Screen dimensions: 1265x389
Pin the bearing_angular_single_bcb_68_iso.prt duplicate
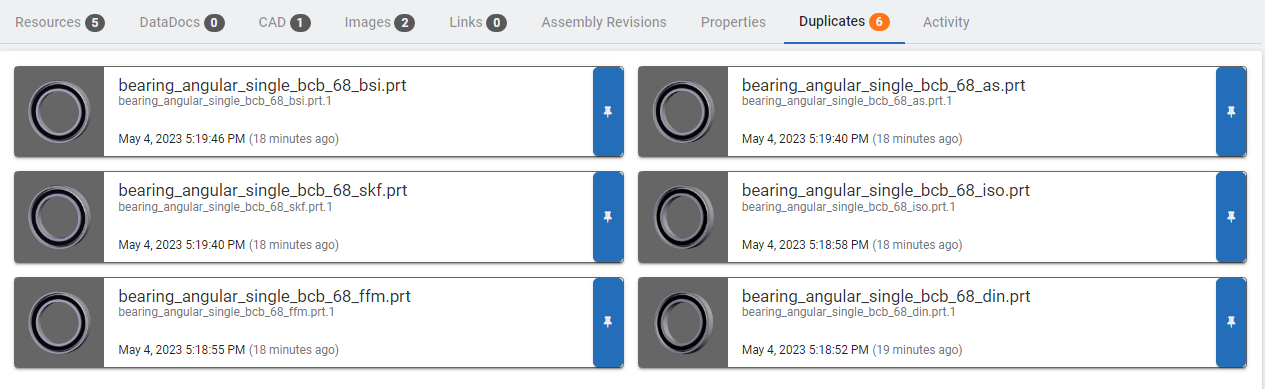(x=1231, y=217)
